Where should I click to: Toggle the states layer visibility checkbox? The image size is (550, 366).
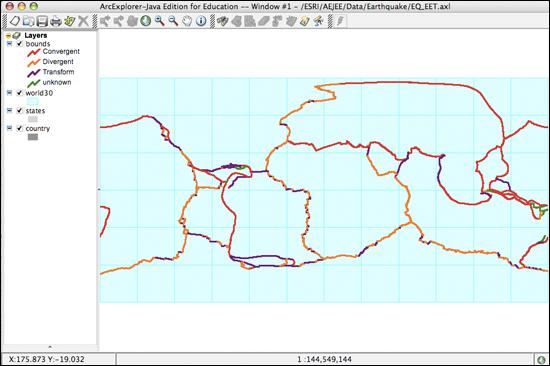[20, 111]
